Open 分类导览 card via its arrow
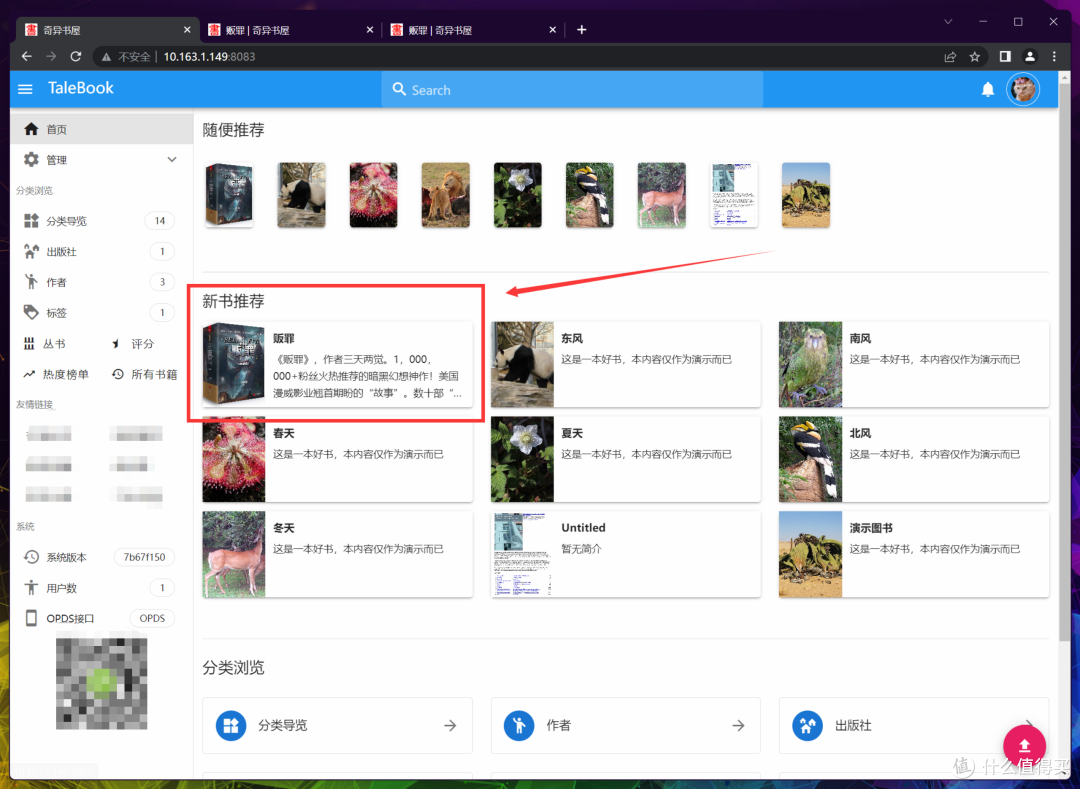The width and height of the screenshot is (1080, 789). 449,725
